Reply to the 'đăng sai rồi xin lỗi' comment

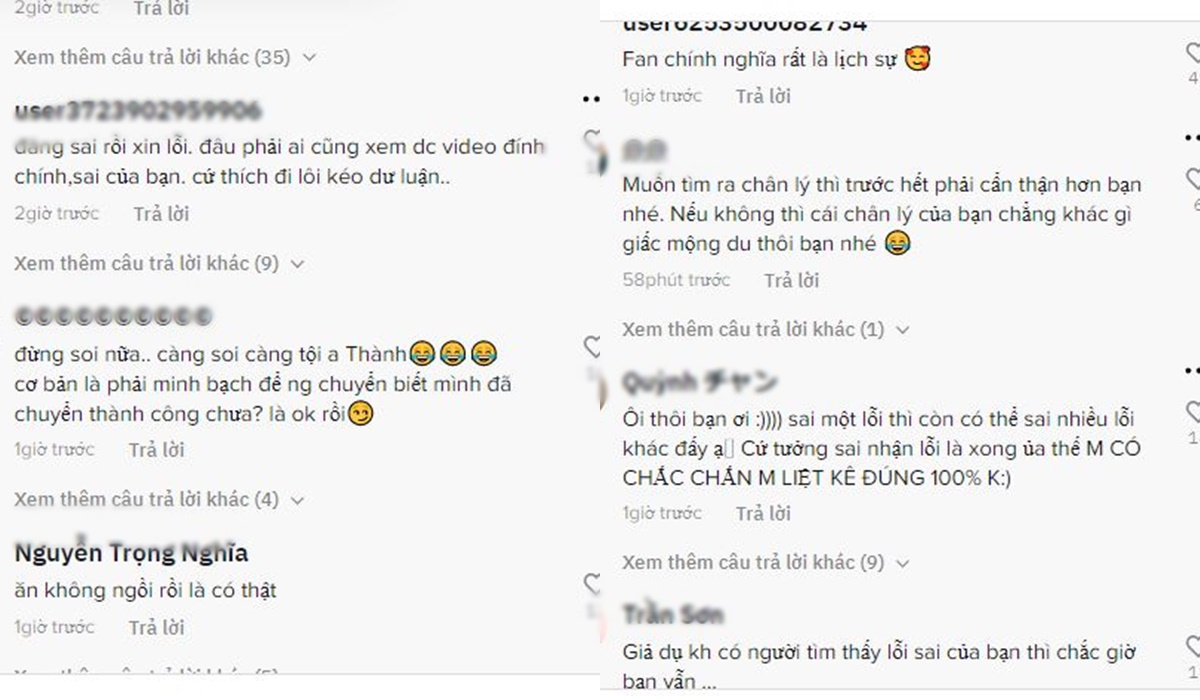point(161,213)
